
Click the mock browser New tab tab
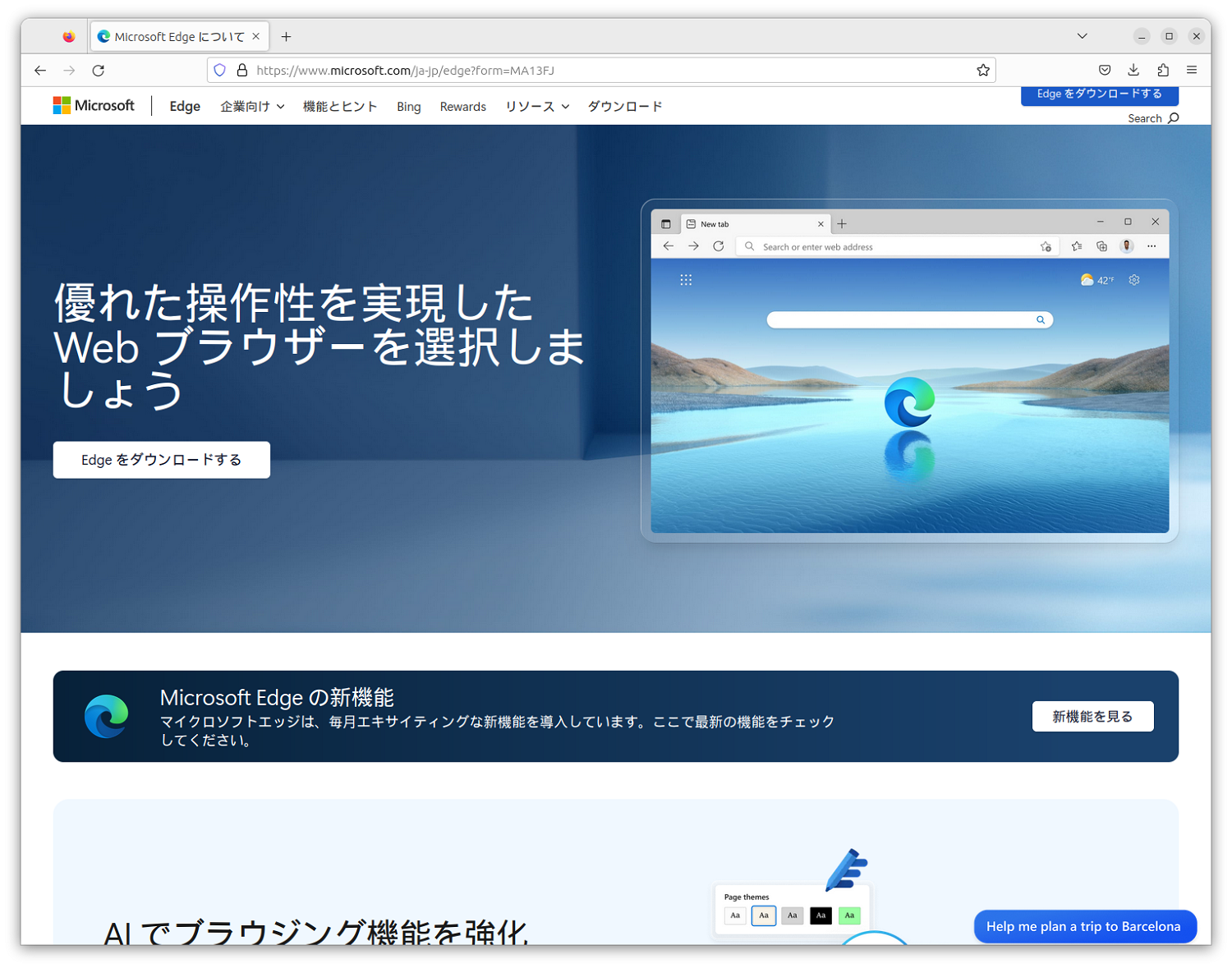pos(756,224)
